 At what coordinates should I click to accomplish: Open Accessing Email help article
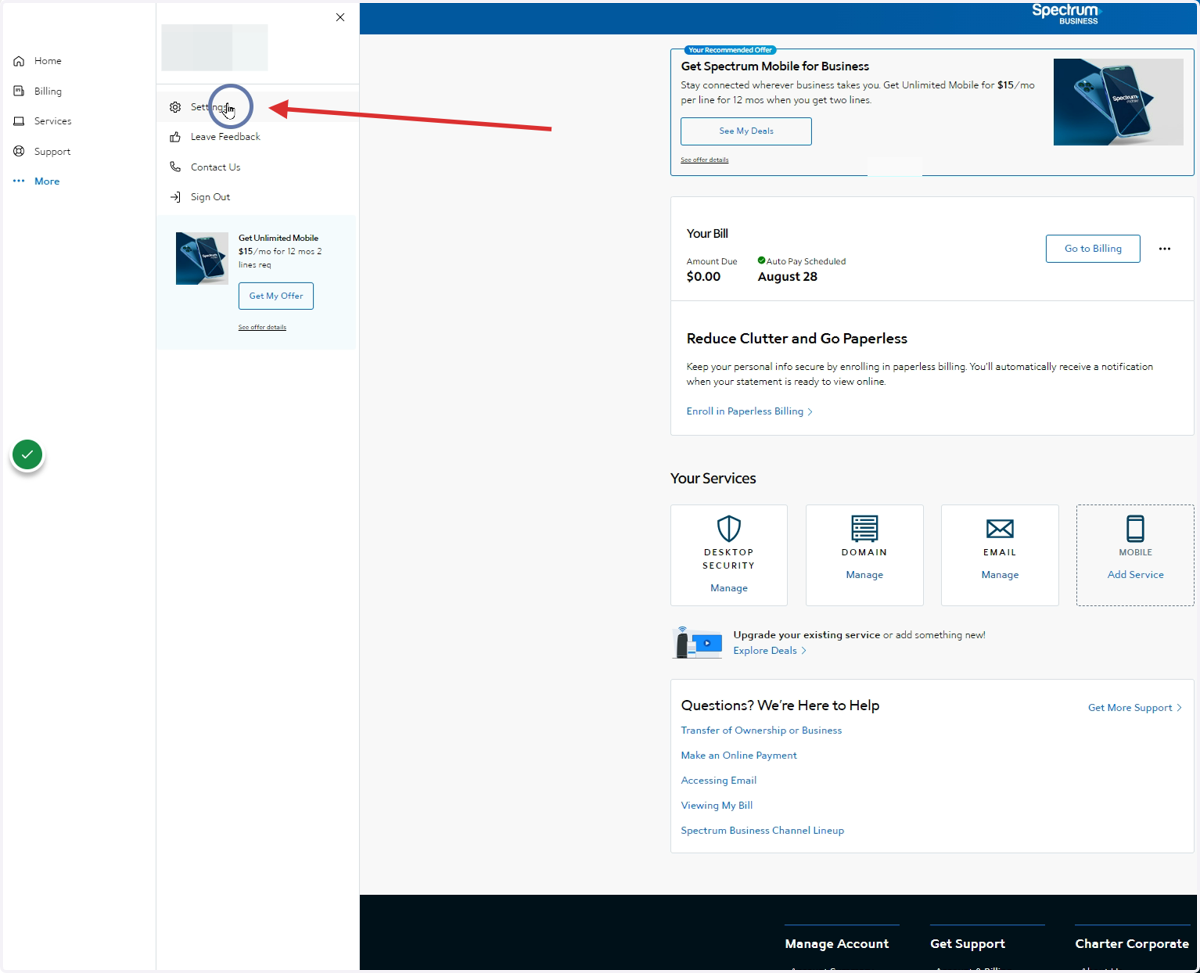719,780
